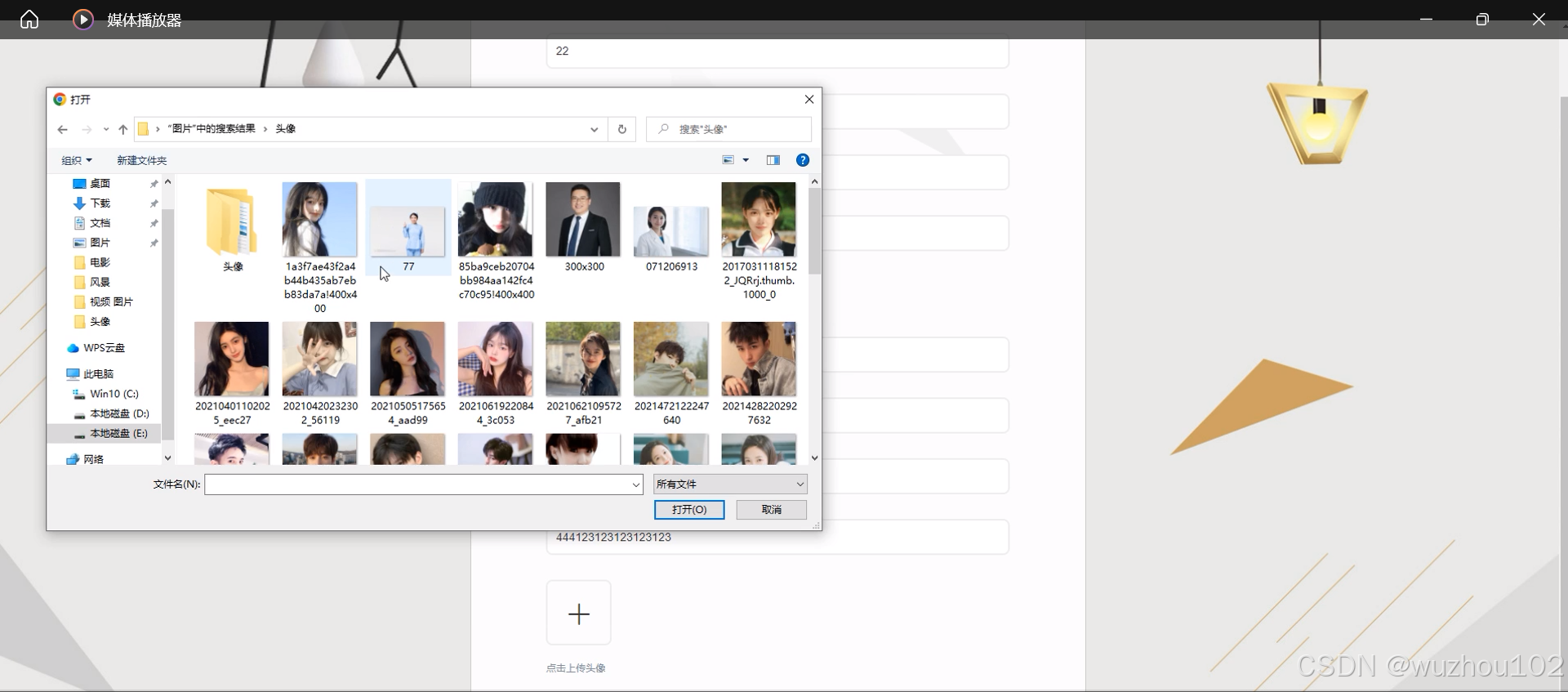
Task: Open the 所有文件 file type dropdown
Action: (x=730, y=484)
